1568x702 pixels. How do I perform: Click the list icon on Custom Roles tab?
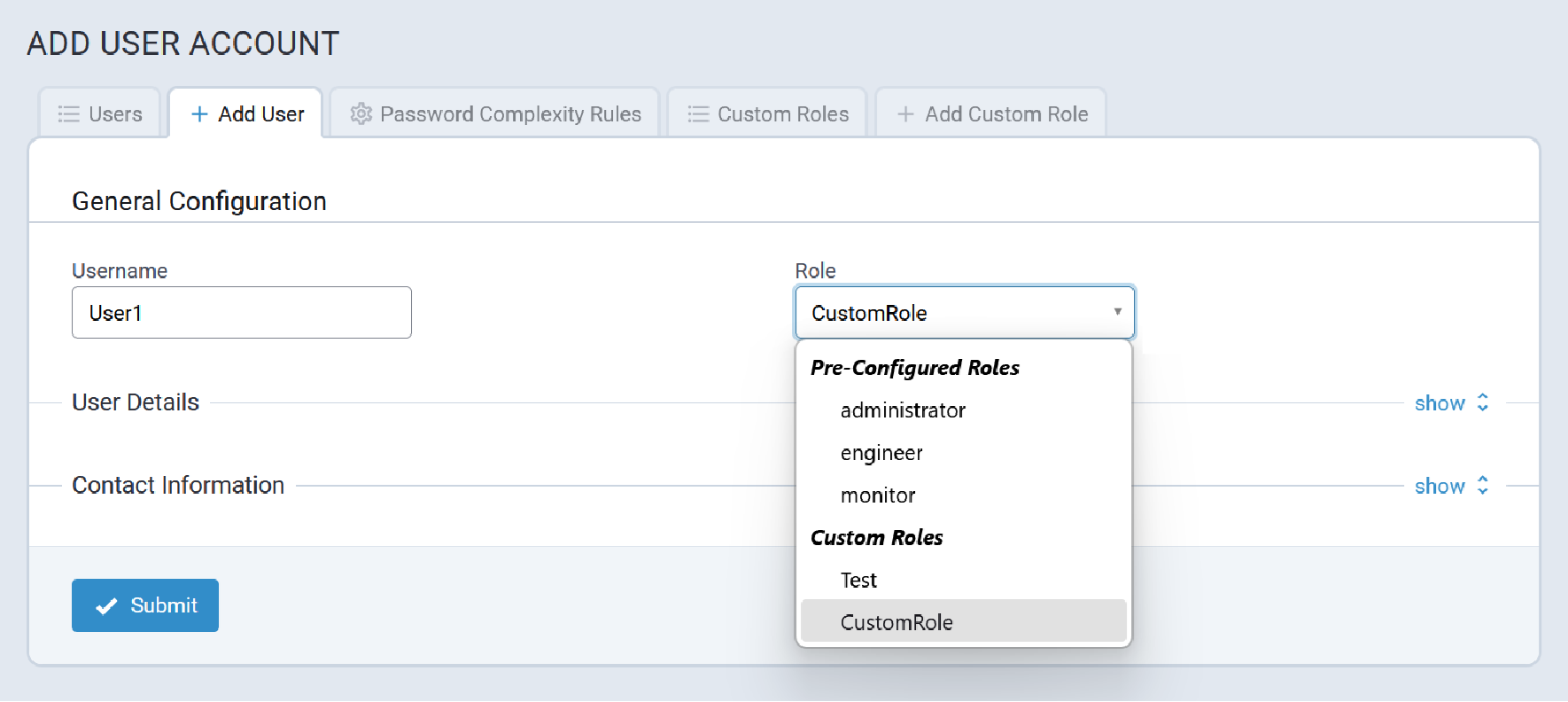click(698, 114)
